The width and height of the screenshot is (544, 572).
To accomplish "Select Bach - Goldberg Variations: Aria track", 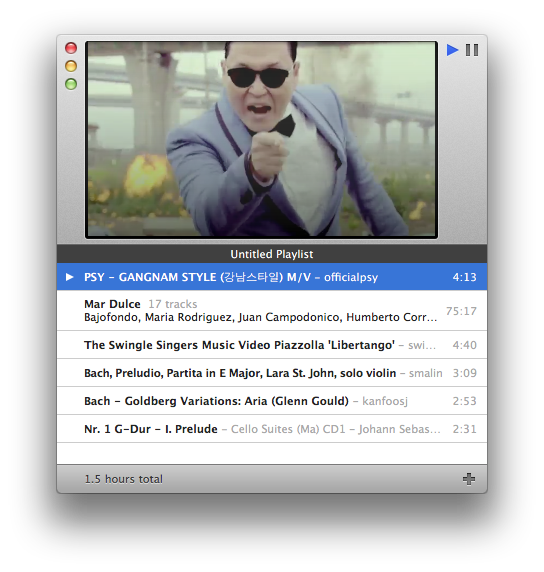I will tap(272, 401).
